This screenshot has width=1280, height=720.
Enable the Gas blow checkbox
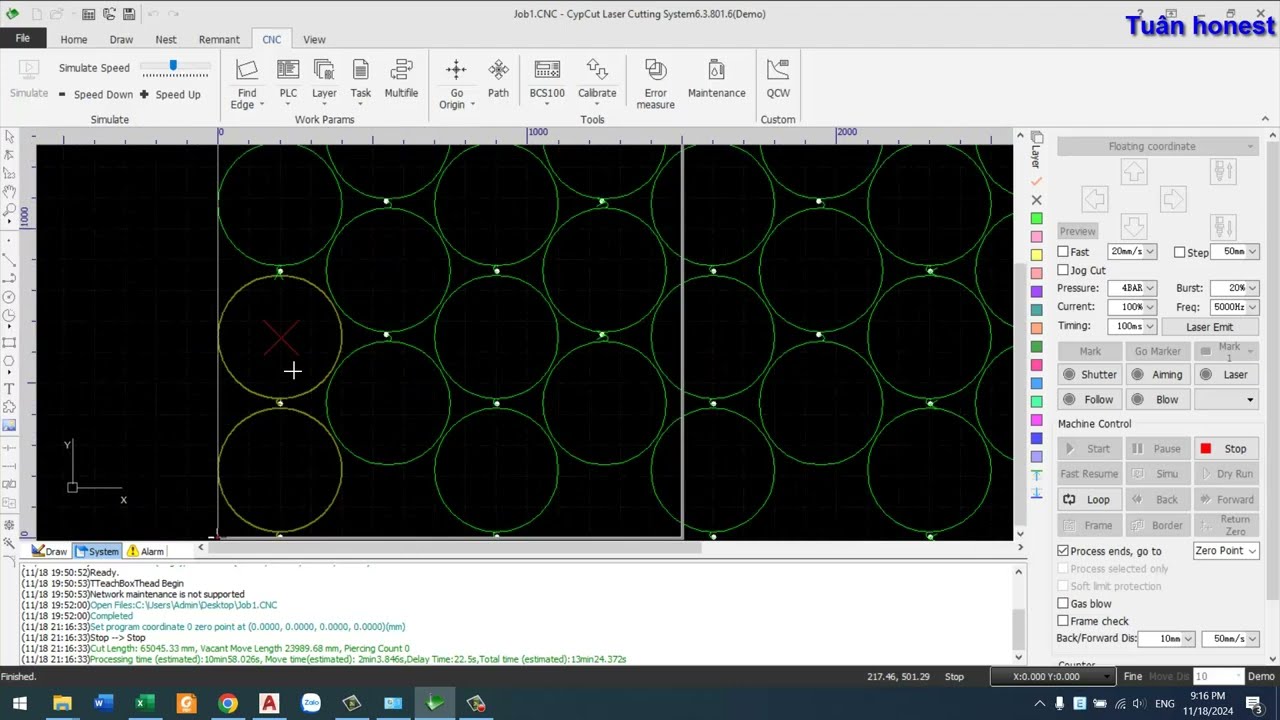[x=1063, y=604]
